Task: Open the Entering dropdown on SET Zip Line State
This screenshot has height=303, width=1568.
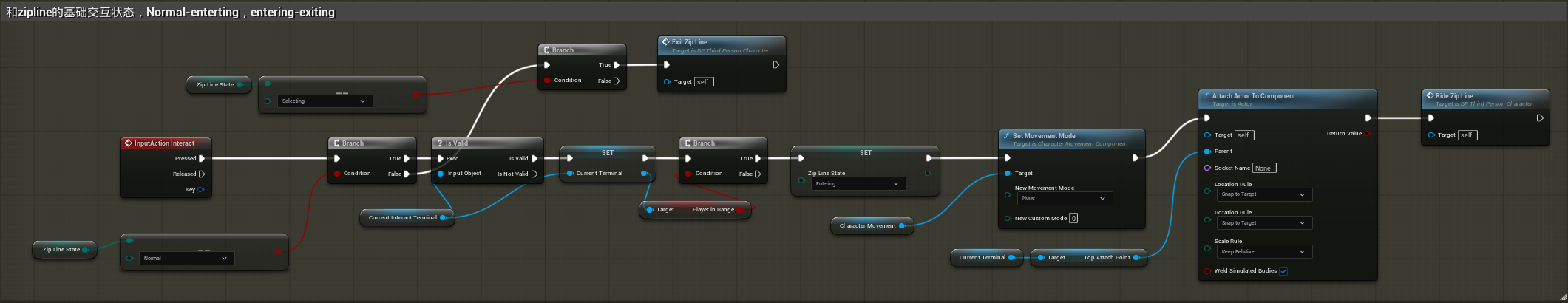Action: coord(858,183)
